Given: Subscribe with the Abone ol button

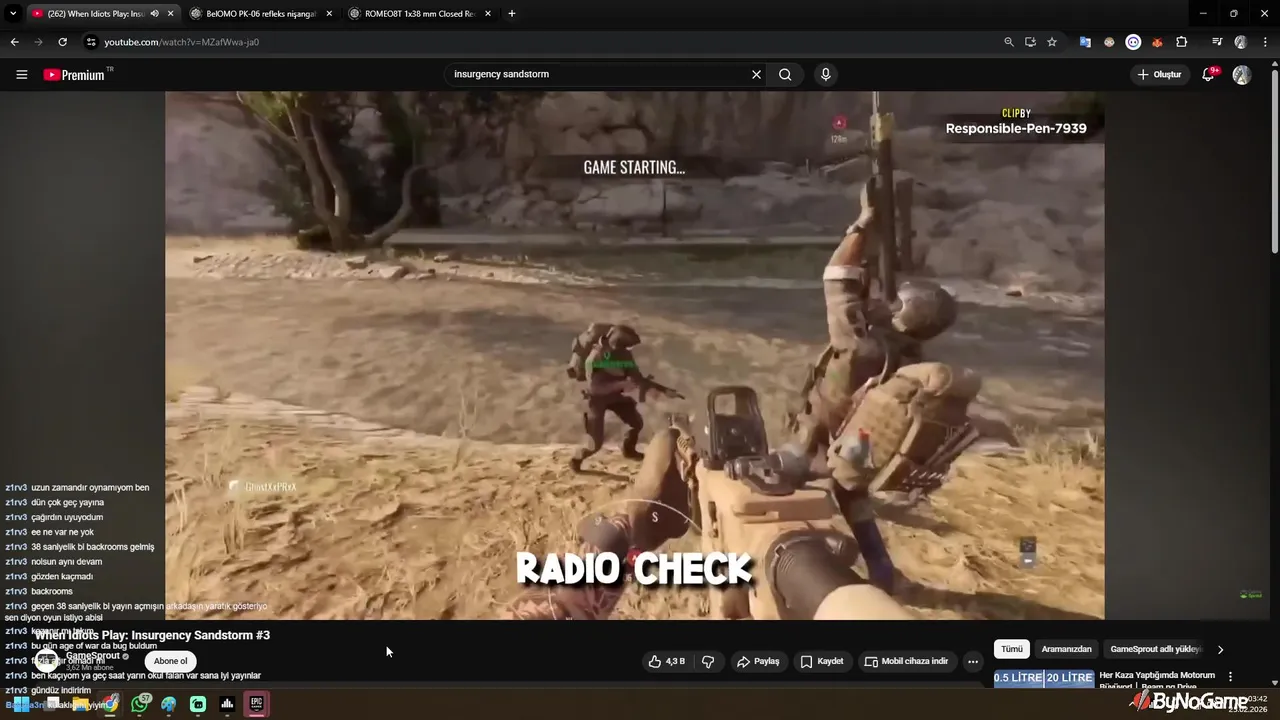Looking at the screenshot, I should 170,661.
